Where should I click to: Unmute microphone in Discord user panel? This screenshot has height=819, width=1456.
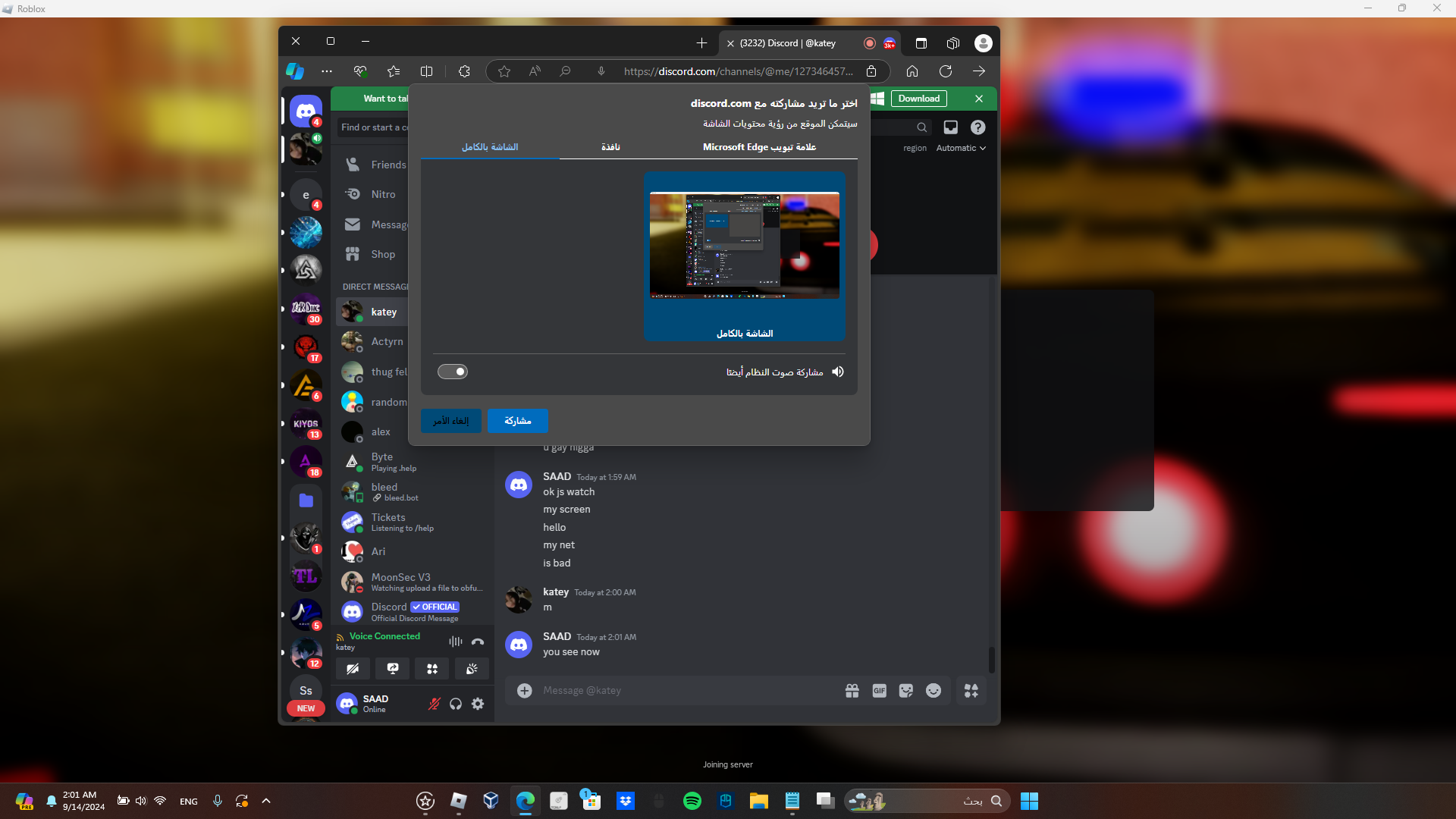tap(435, 704)
